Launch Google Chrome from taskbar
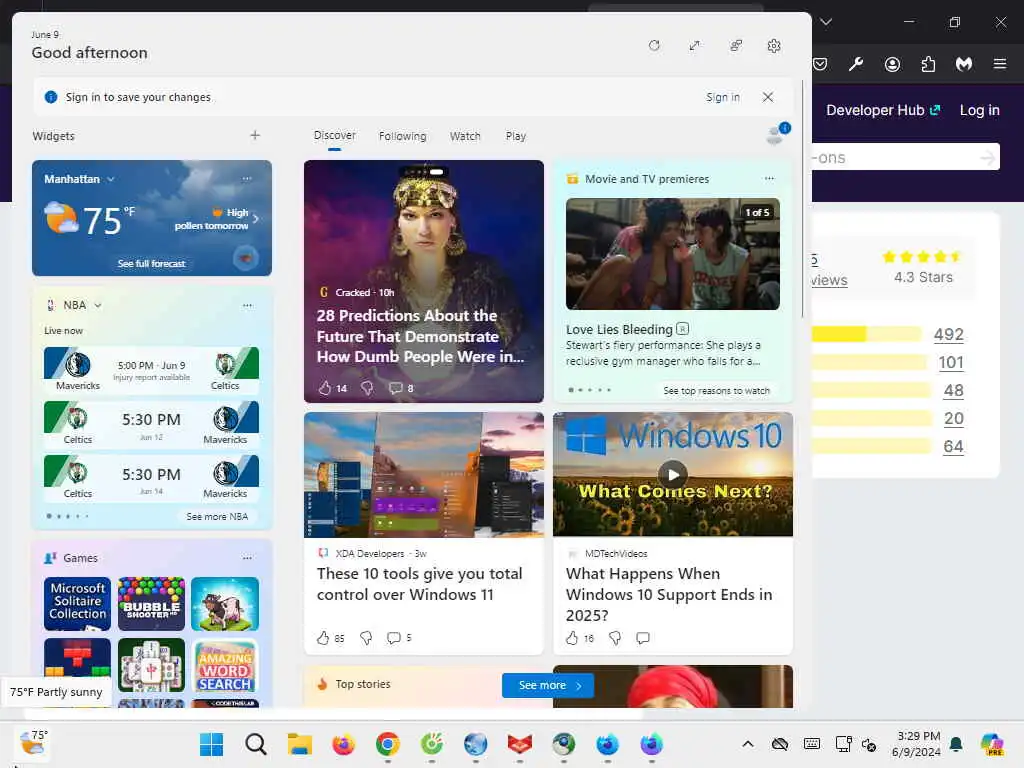The width and height of the screenshot is (1024, 768). click(387, 744)
